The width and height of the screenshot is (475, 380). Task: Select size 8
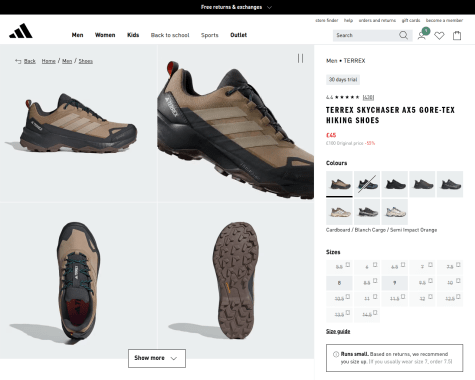click(339, 283)
